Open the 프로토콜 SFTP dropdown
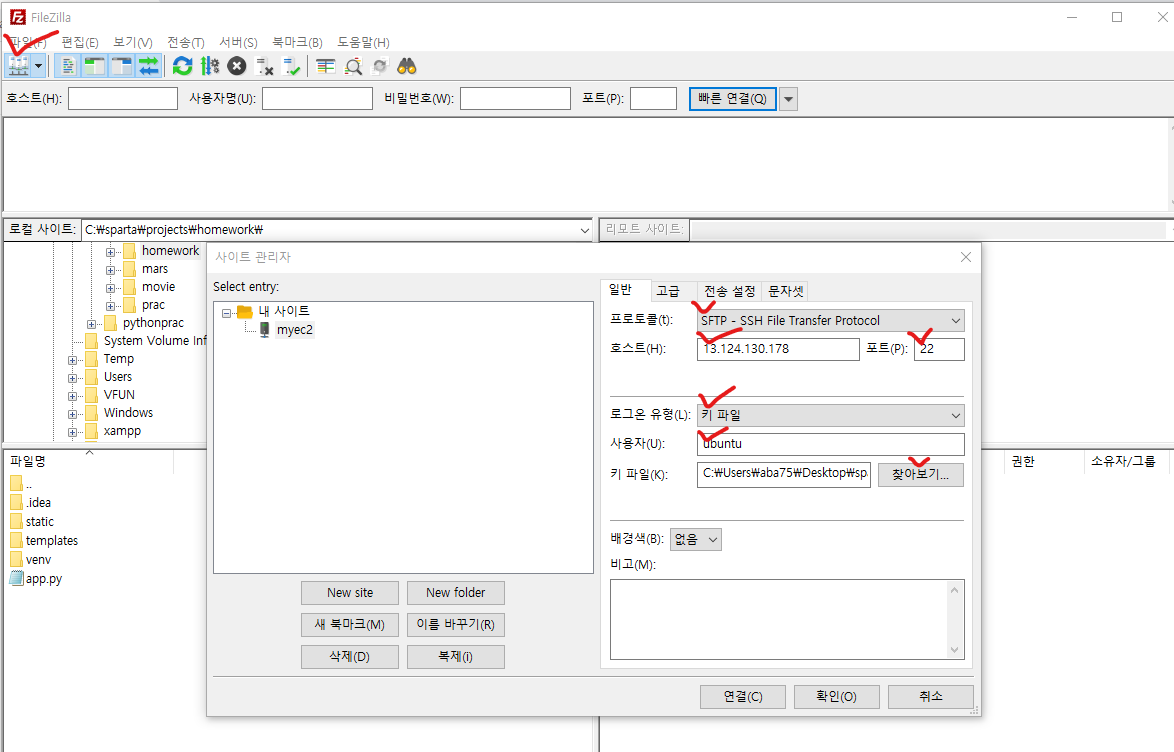Screen dimensions: 1174x752 (x=830, y=321)
